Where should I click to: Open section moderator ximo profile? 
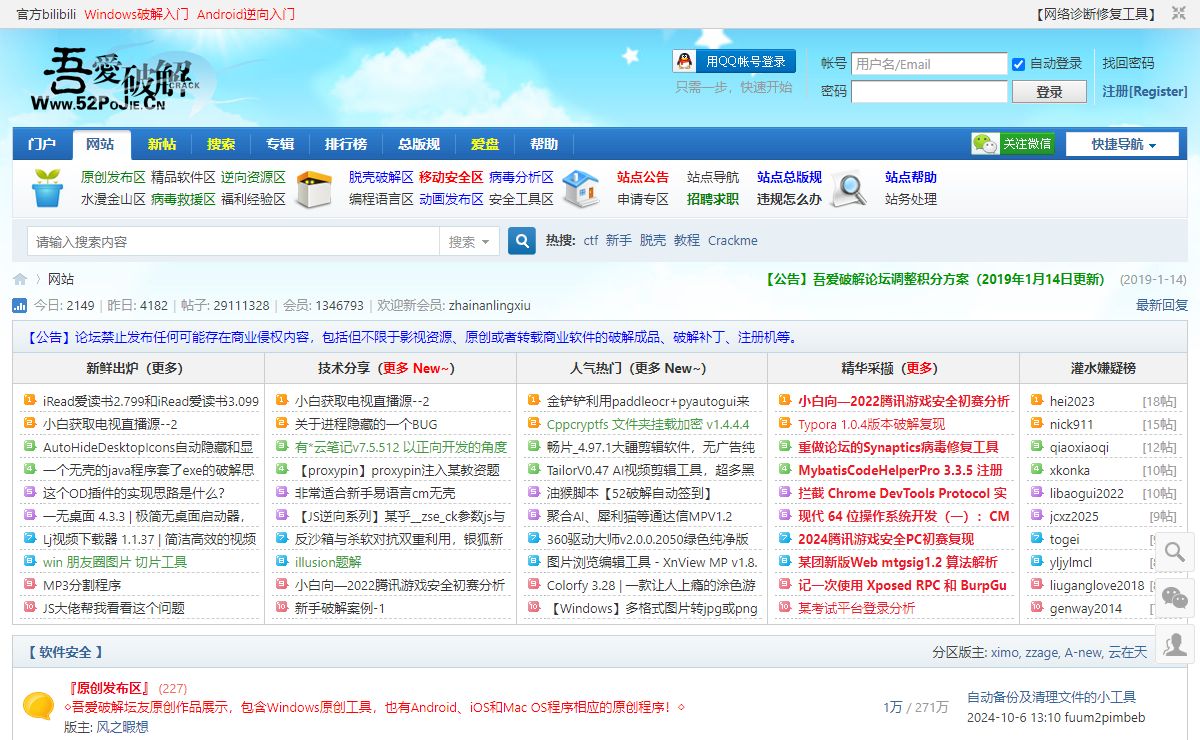tap(1005, 652)
